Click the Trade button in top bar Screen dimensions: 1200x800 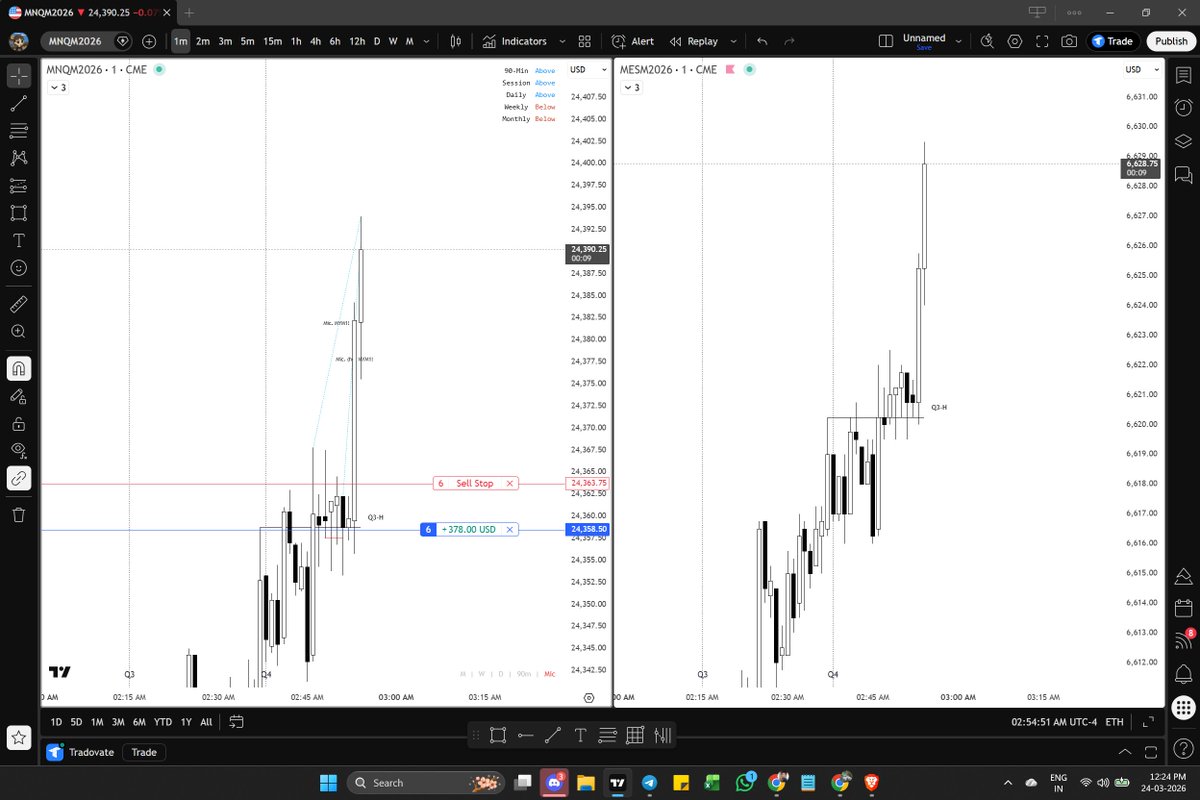pyautogui.click(x=1112, y=41)
